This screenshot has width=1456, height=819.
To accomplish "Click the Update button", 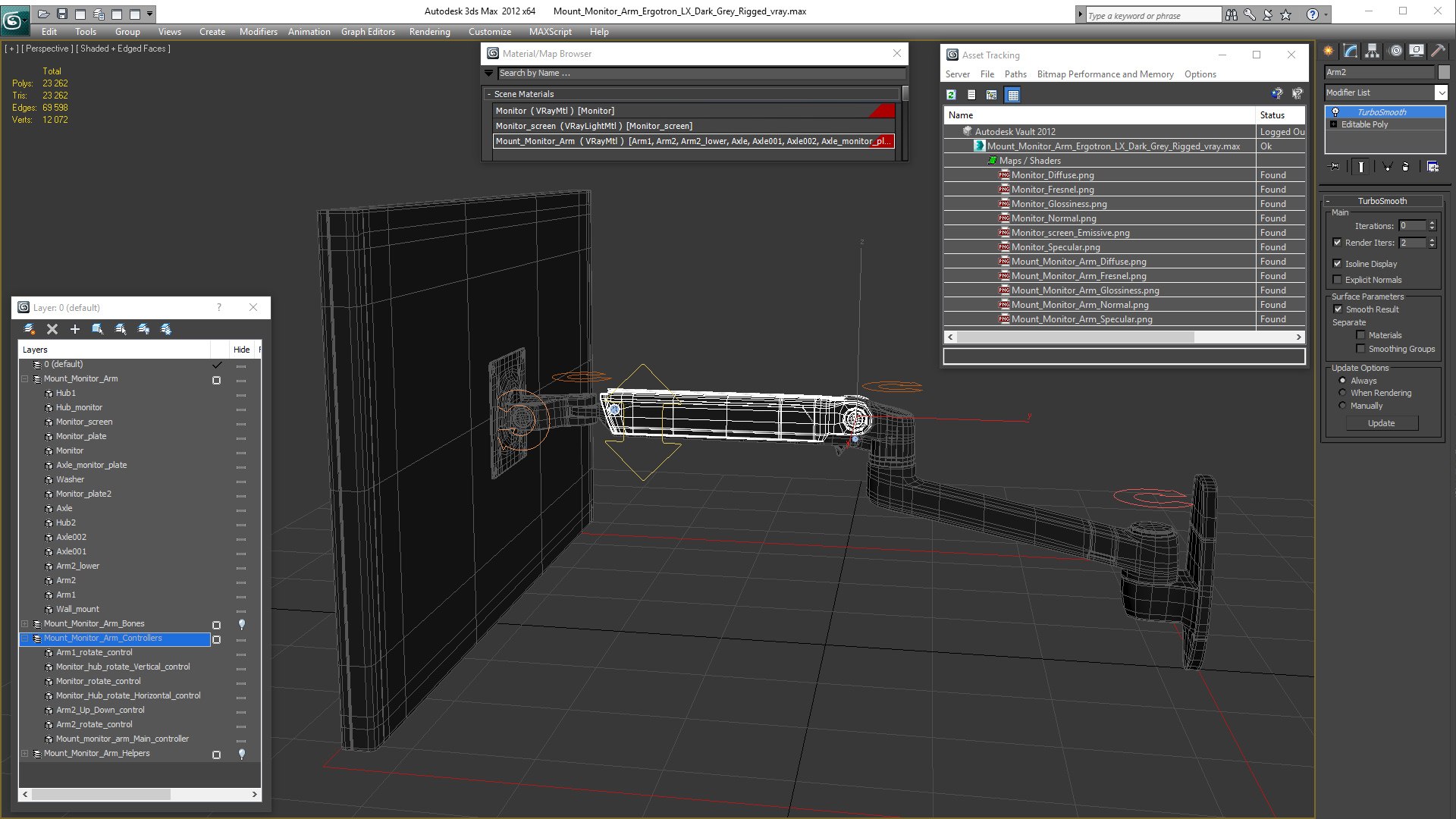I will (x=1381, y=423).
